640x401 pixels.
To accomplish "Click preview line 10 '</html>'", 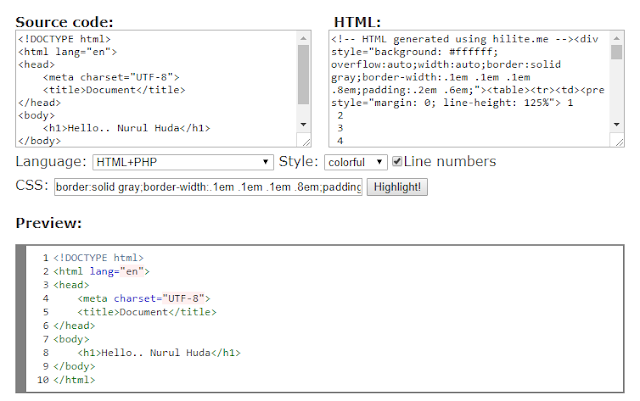I will click(74, 380).
